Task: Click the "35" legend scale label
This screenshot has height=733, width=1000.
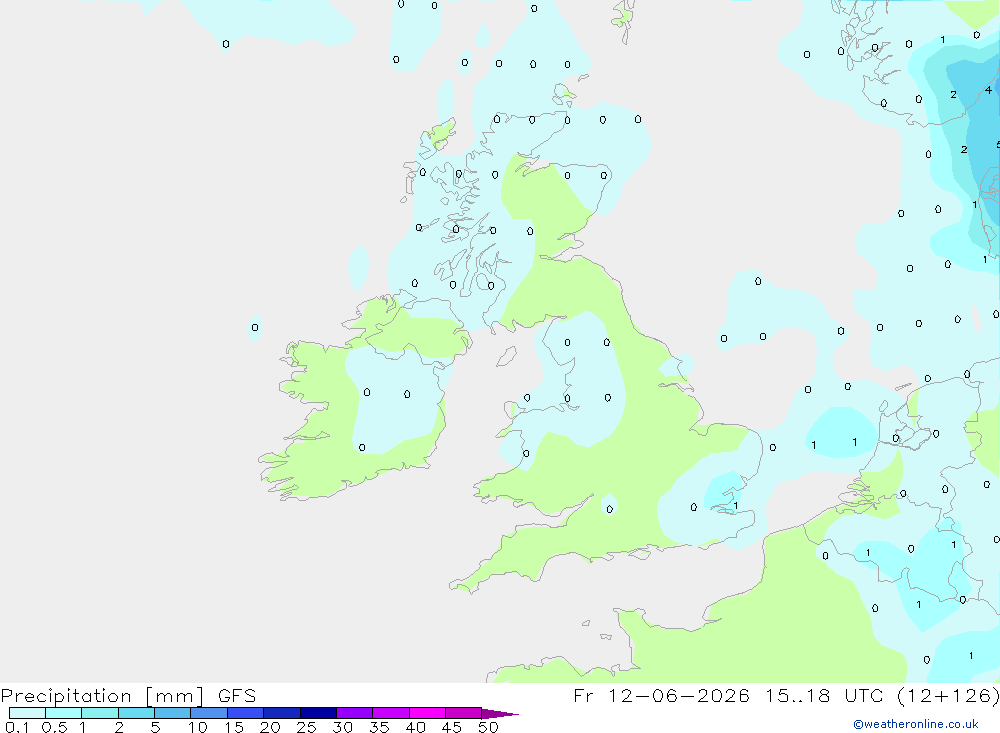Action: (379, 727)
